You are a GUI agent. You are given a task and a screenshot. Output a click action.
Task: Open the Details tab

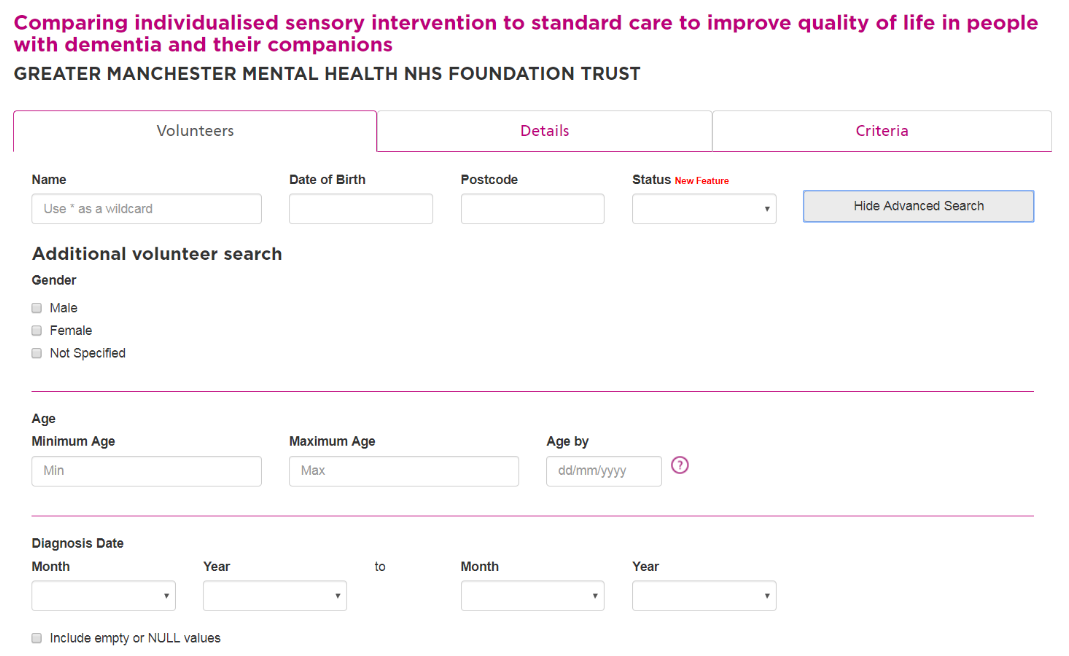544,131
